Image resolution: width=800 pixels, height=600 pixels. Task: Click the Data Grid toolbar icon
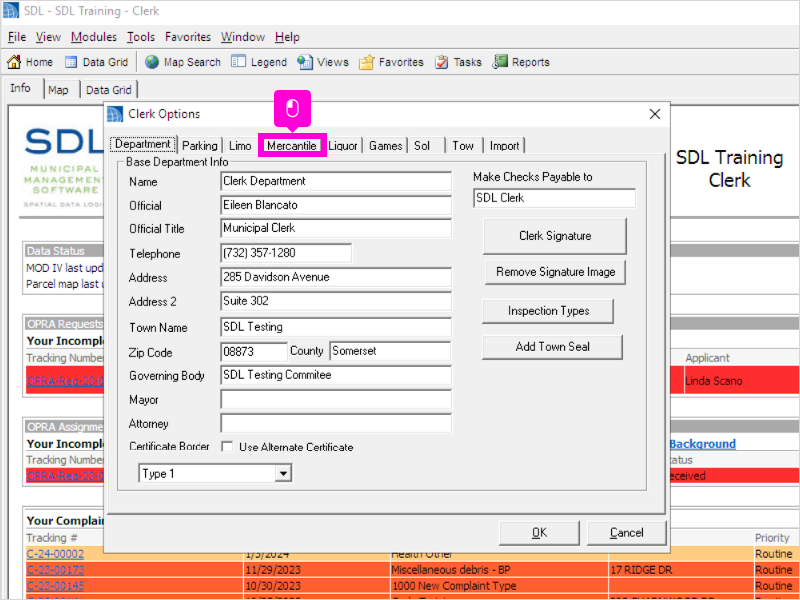coord(71,62)
